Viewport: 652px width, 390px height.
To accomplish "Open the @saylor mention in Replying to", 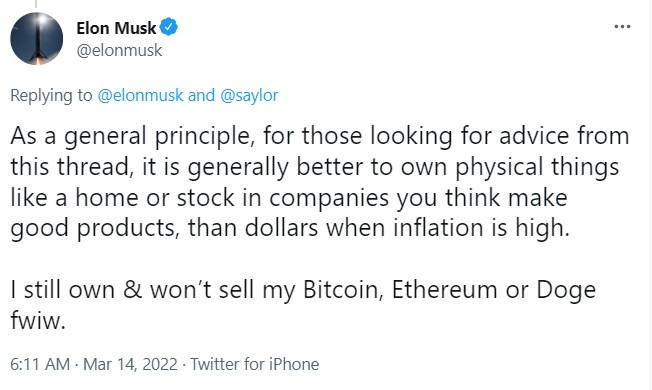I will pos(249,95).
